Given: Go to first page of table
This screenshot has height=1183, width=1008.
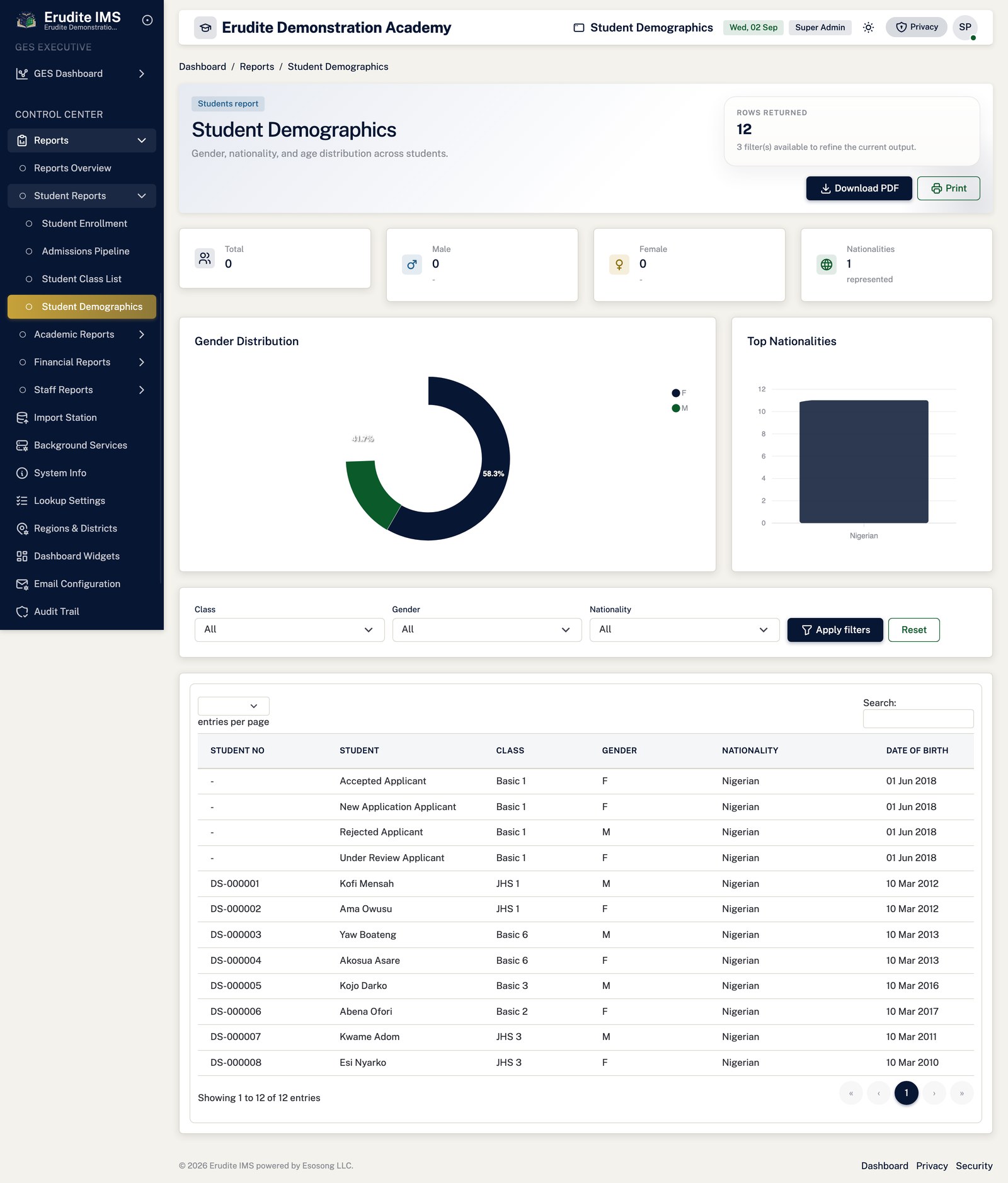Looking at the screenshot, I should point(851,1093).
